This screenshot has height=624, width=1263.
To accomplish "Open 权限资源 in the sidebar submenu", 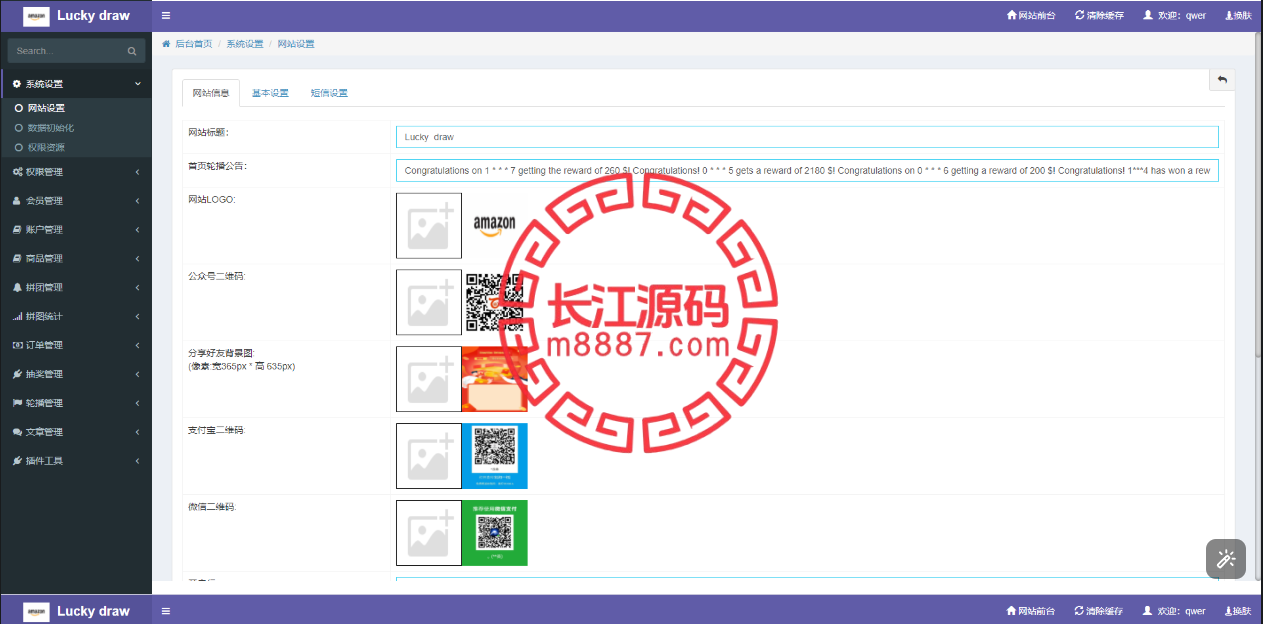I will coord(46,147).
